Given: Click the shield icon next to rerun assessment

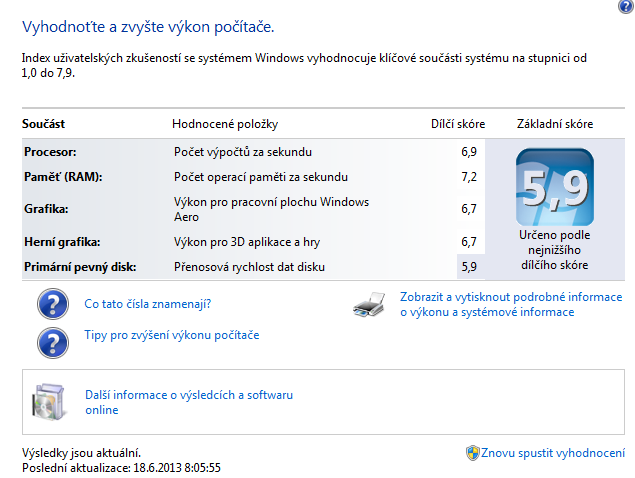Looking at the screenshot, I should [x=472, y=453].
